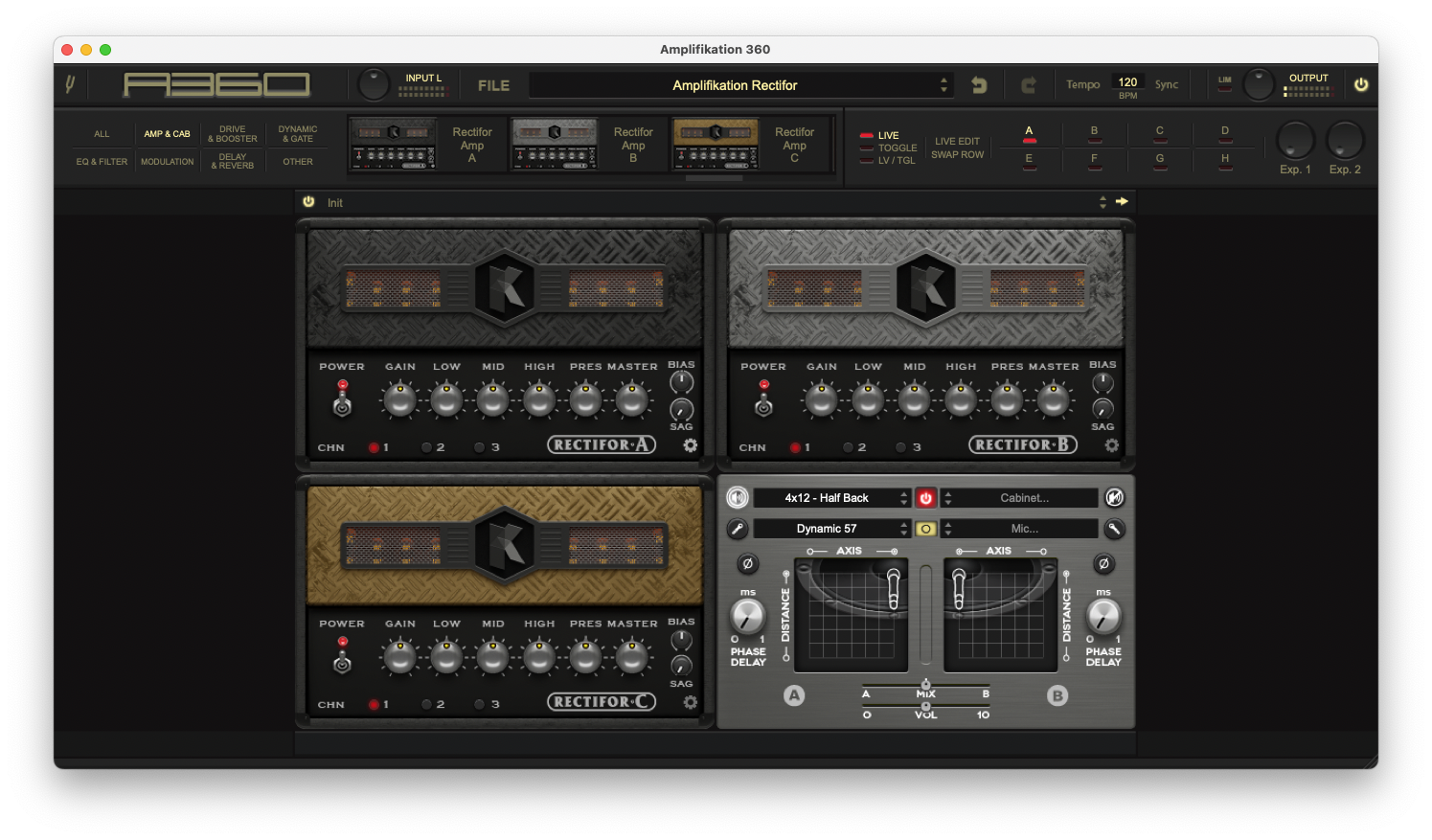Image resolution: width=1432 pixels, height=840 pixels.
Task: Click microphone in speaker grid A
Action: pyautogui.click(x=893, y=589)
